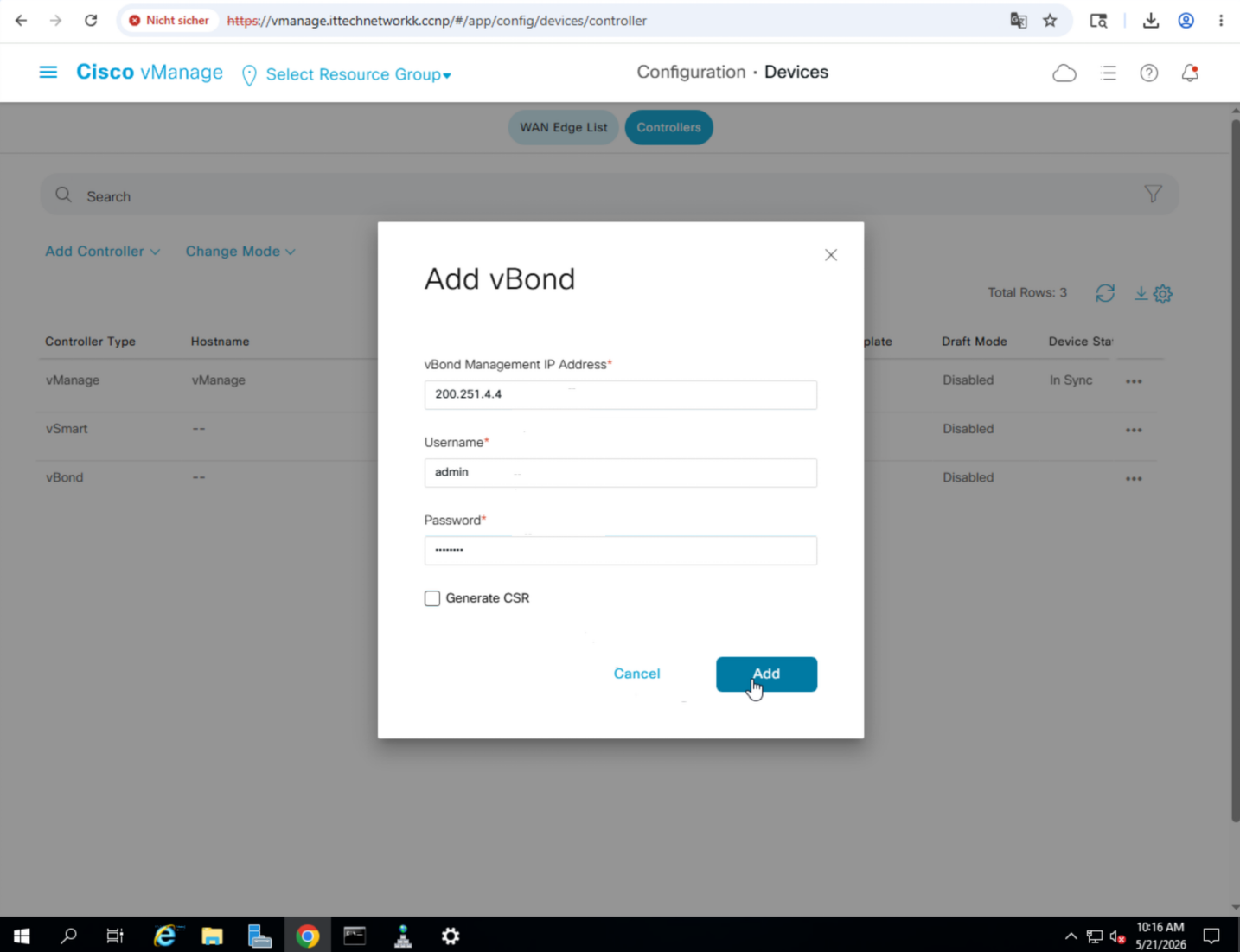Click the Add button in dialog

(766, 674)
